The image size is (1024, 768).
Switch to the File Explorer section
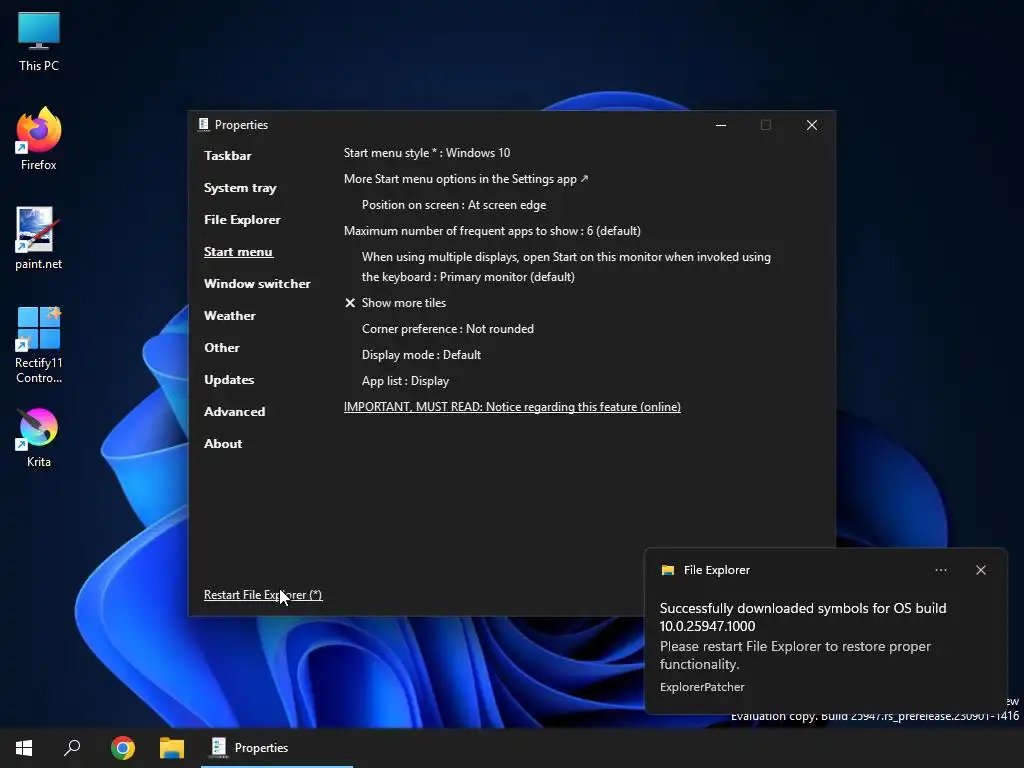[x=242, y=219]
